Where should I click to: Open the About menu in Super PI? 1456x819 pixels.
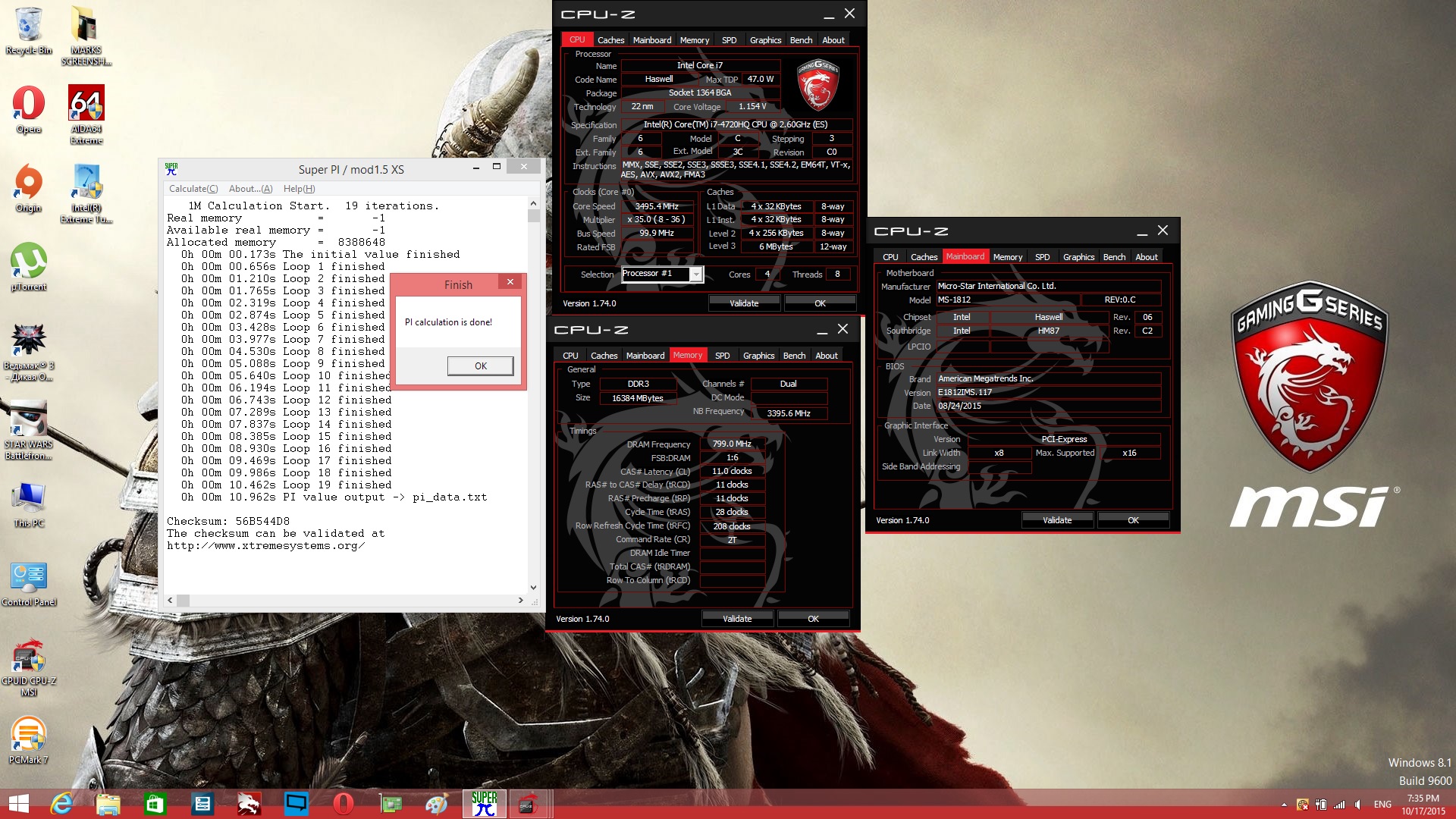pos(250,189)
